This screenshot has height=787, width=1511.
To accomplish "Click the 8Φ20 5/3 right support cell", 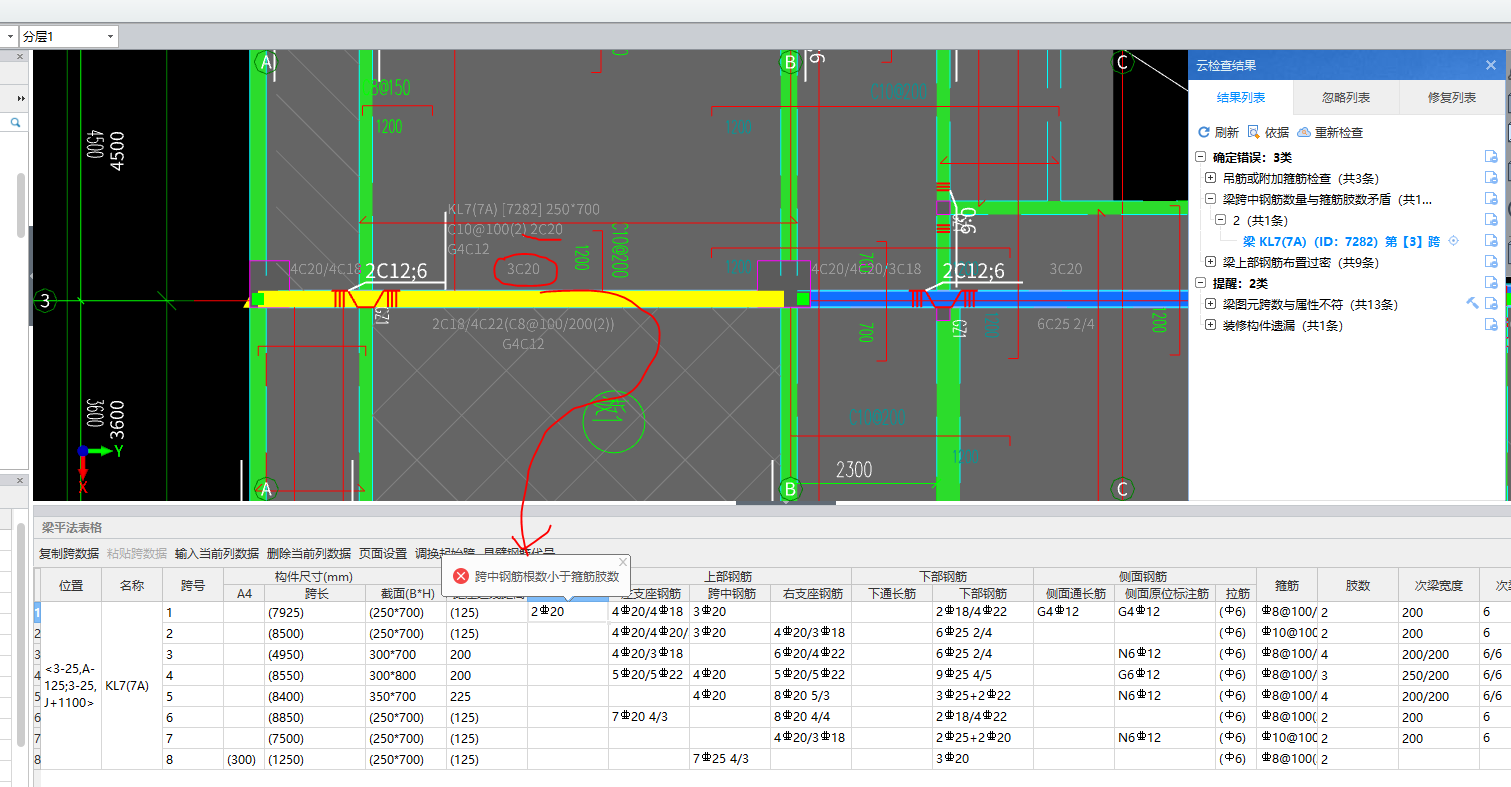I will point(811,695).
